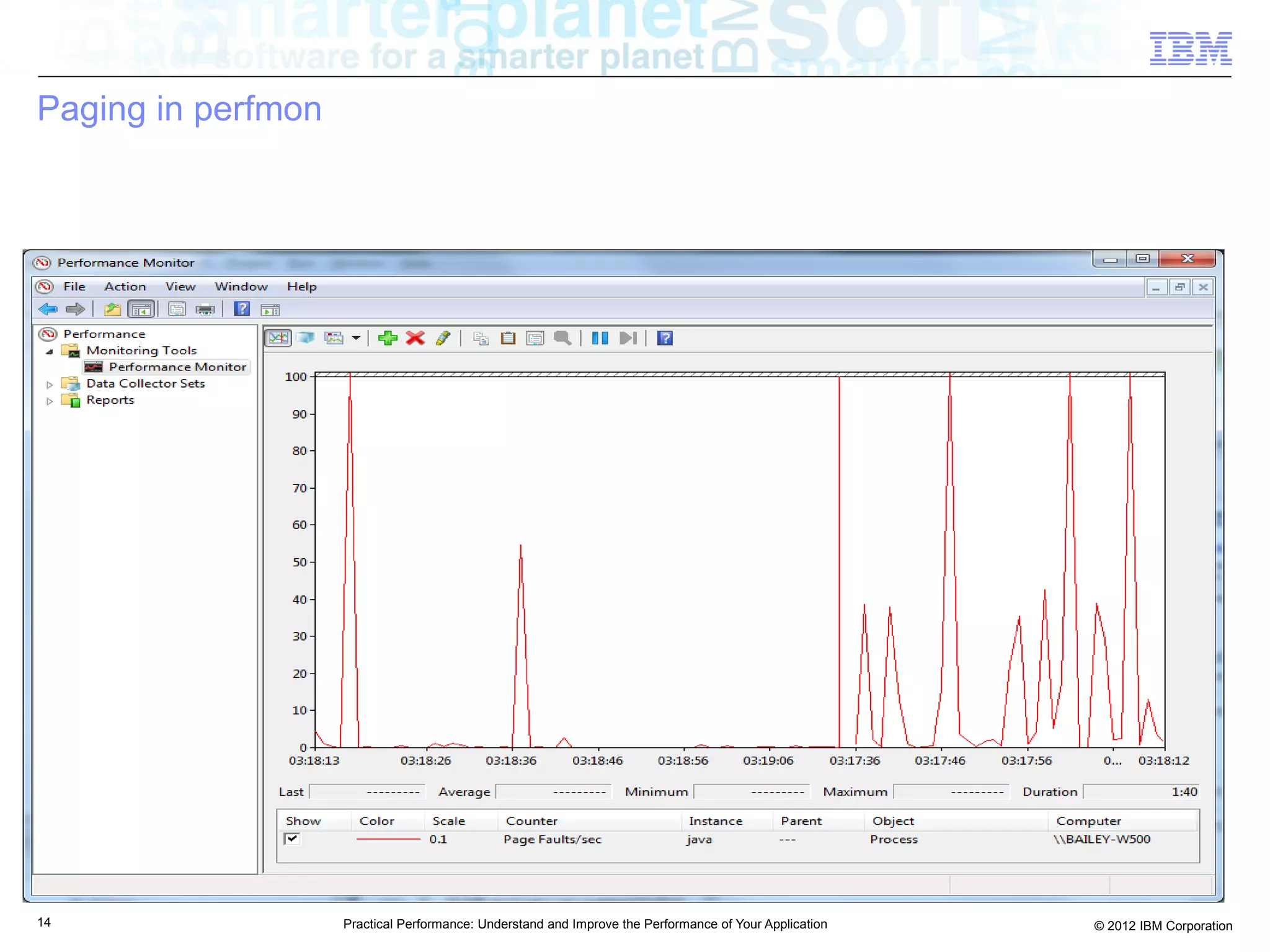Click the Counter column header
This screenshot has width=1270, height=952.
pyautogui.click(x=589, y=821)
